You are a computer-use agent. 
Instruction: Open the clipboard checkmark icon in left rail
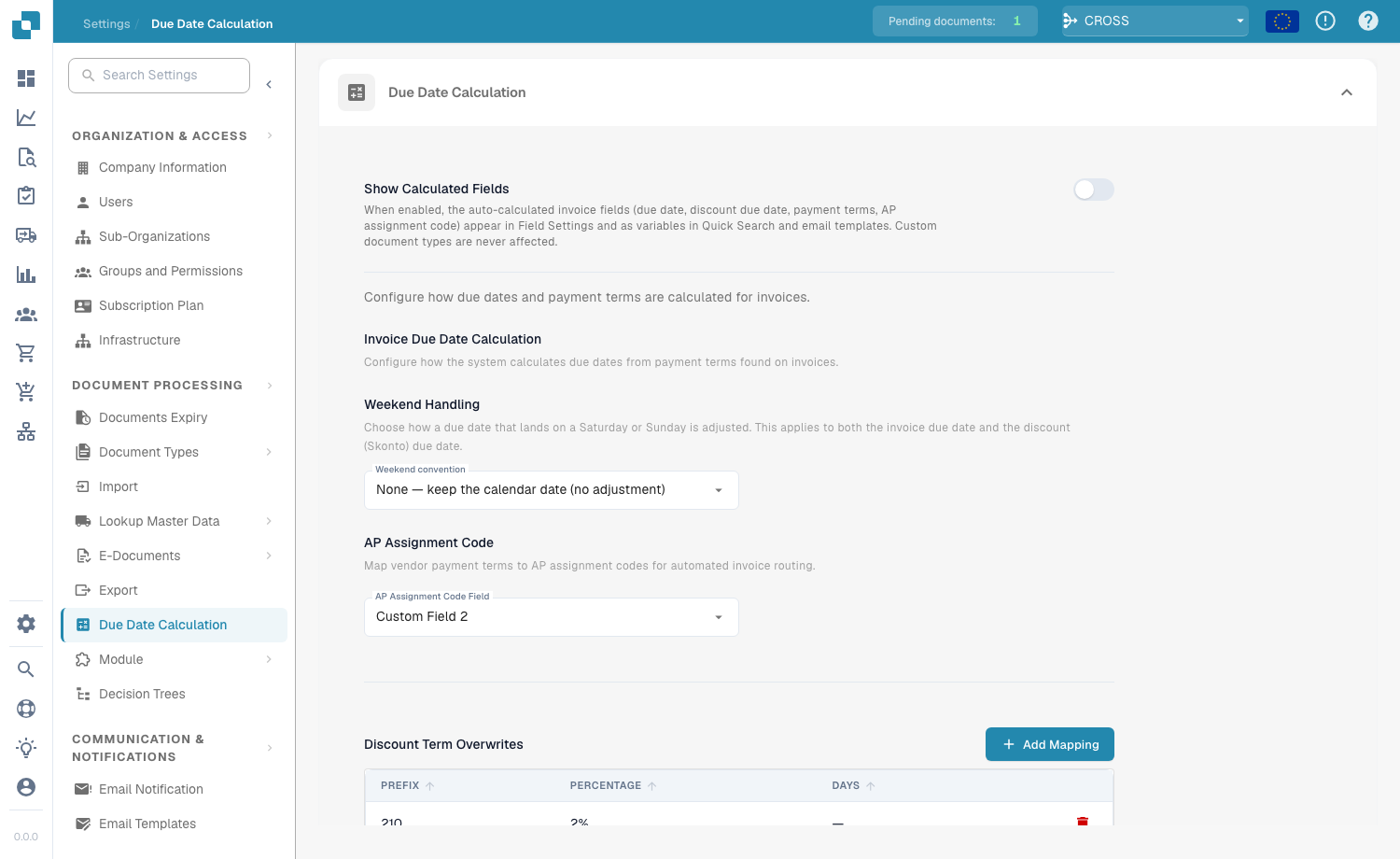tap(26, 196)
